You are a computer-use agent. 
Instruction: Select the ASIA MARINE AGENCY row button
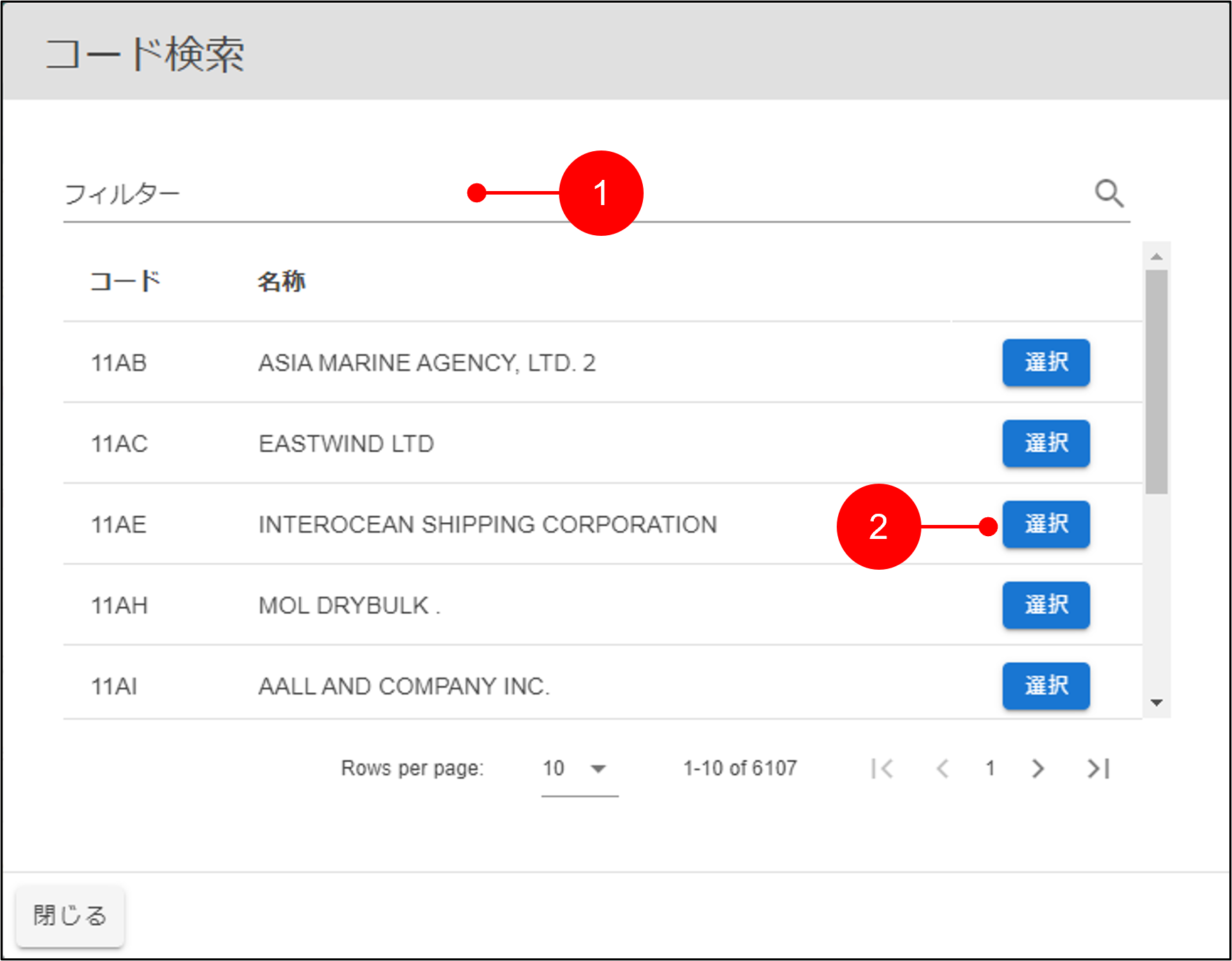1045,363
